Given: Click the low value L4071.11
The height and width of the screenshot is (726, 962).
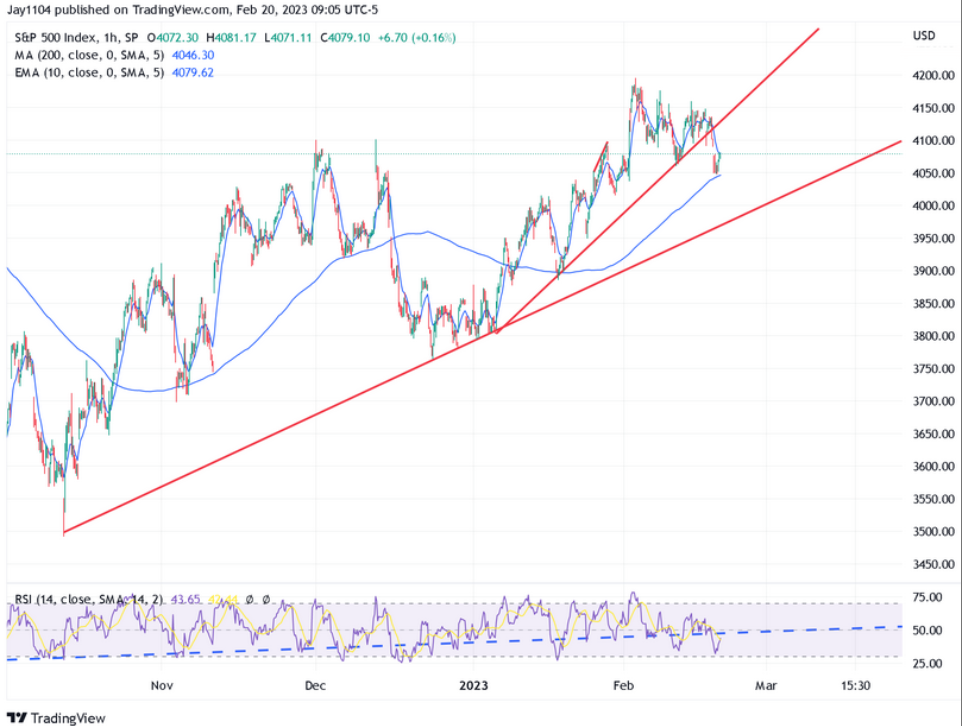Looking at the screenshot, I should (288, 37).
